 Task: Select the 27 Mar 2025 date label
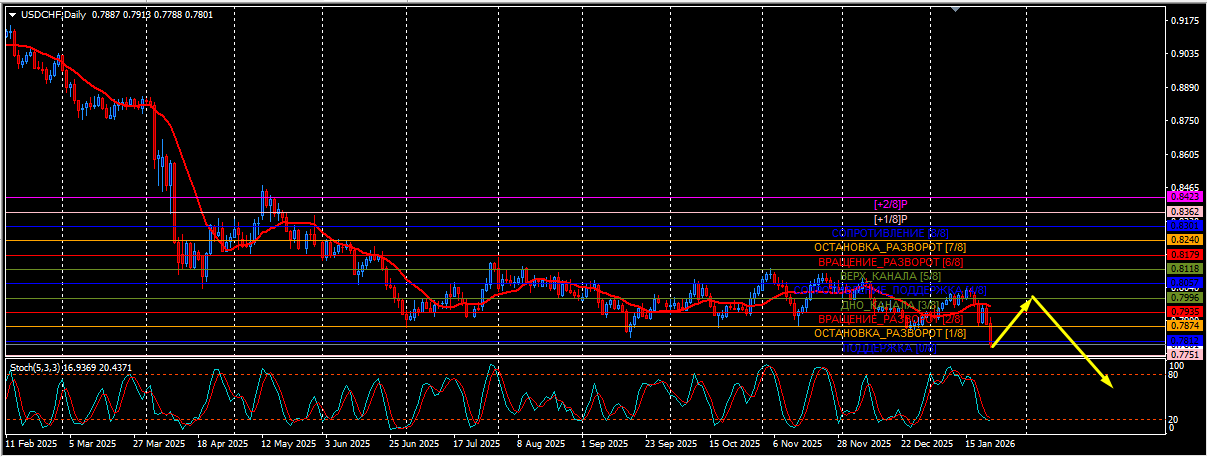(158, 442)
